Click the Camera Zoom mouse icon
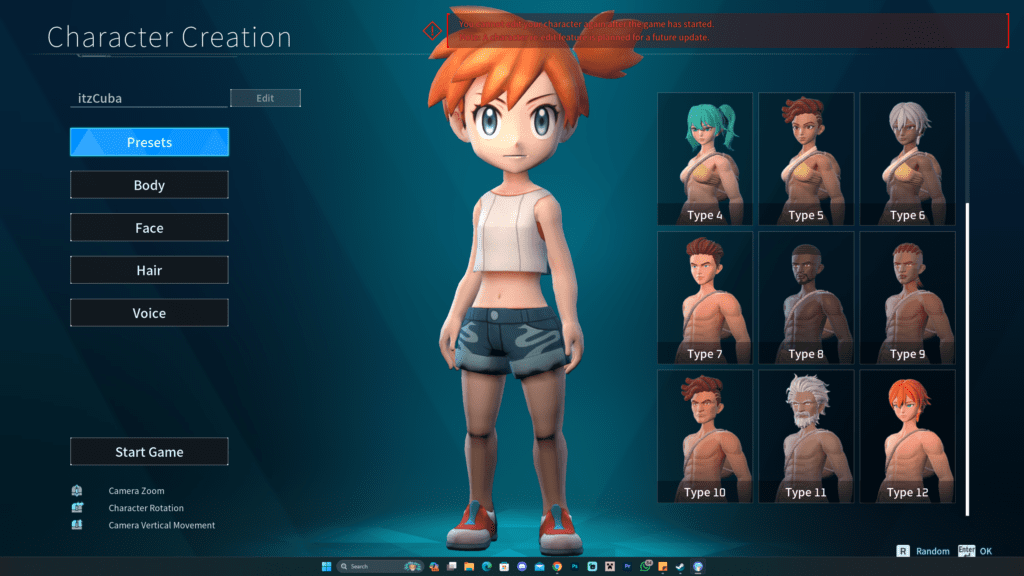1024x576 pixels. (x=76, y=491)
